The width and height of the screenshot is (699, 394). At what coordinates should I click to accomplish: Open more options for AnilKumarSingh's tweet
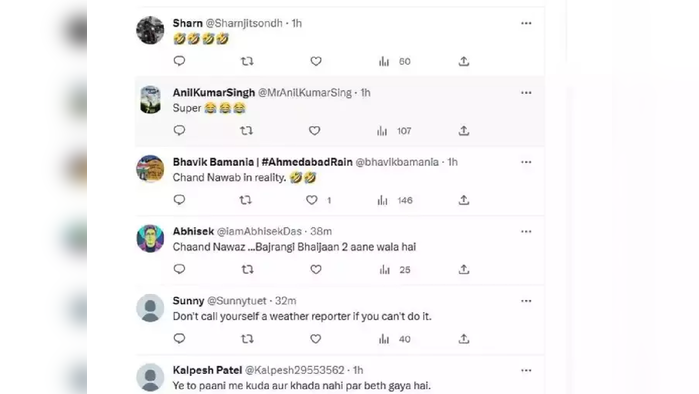point(526,93)
